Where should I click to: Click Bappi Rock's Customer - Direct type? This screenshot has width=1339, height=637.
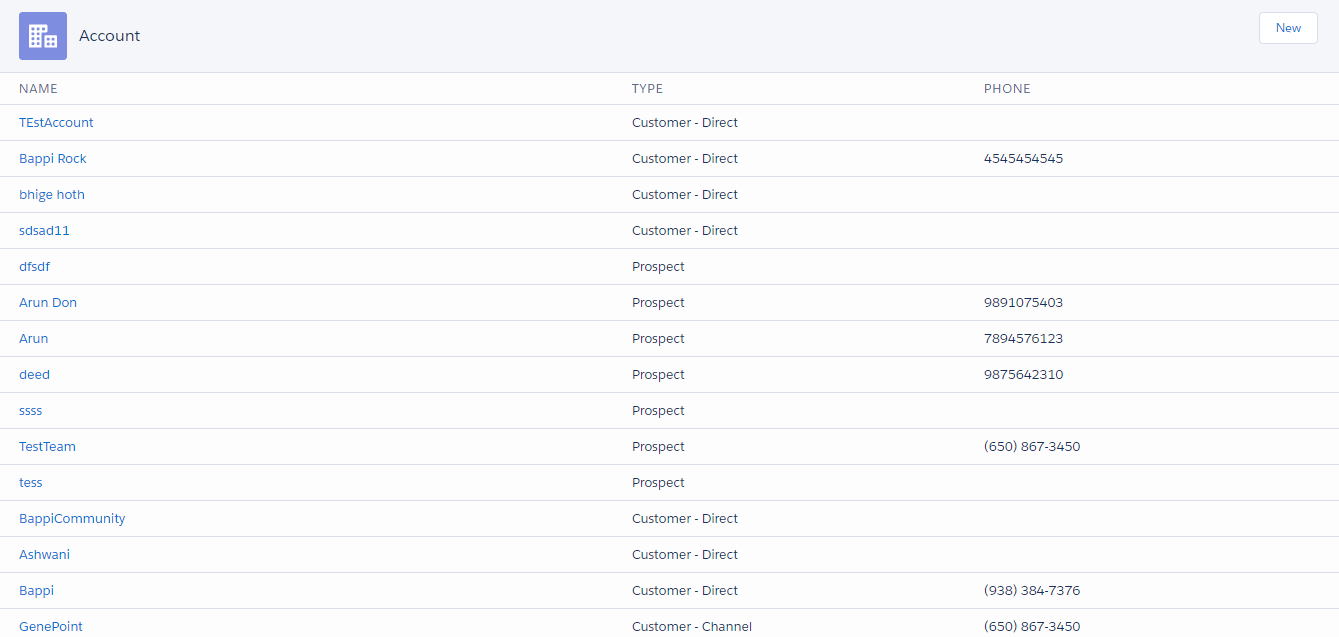click(685, 159)
